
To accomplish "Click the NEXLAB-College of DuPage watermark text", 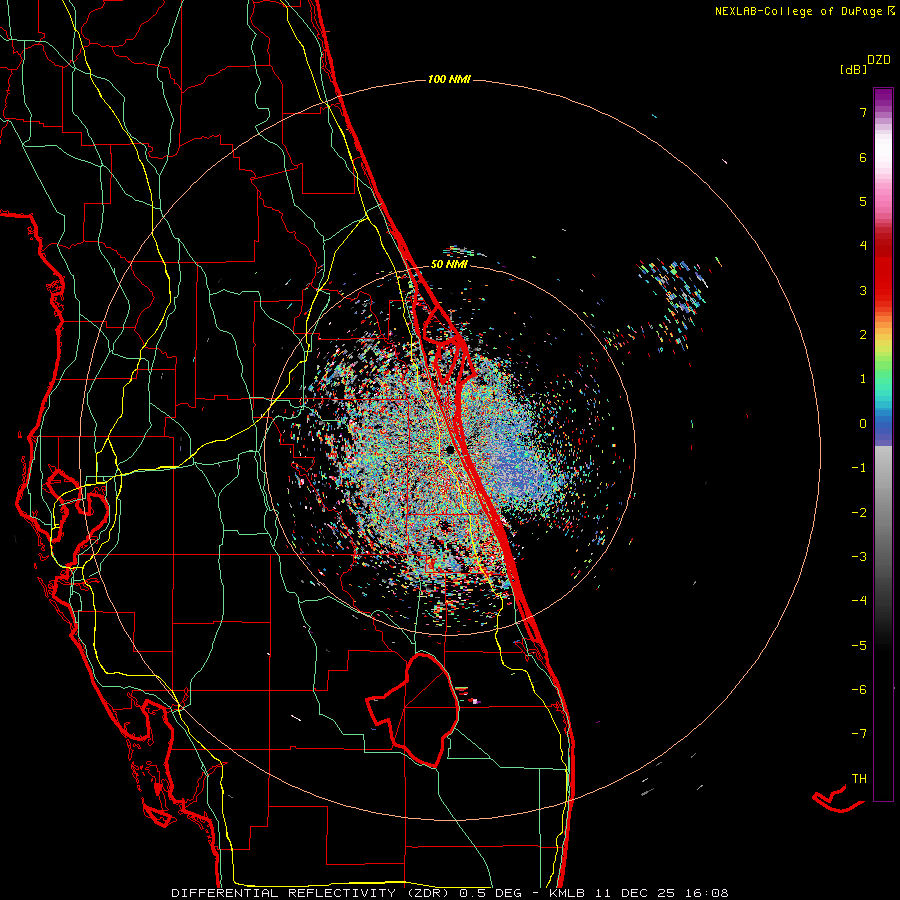I will click(x=799, y=11).
